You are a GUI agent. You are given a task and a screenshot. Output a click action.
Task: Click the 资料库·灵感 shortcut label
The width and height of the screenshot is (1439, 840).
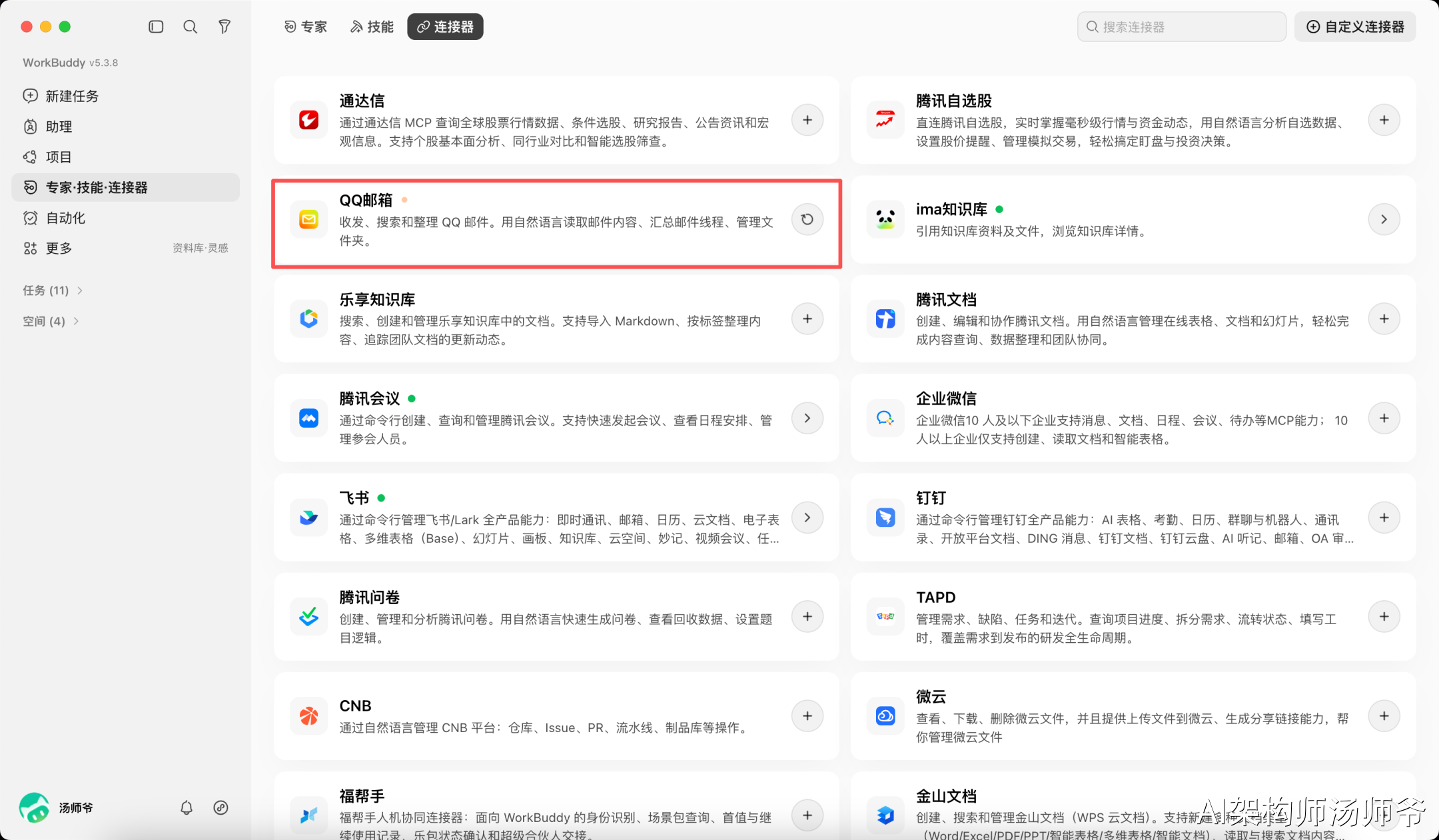pyautogui.click(x=201, y=248)
